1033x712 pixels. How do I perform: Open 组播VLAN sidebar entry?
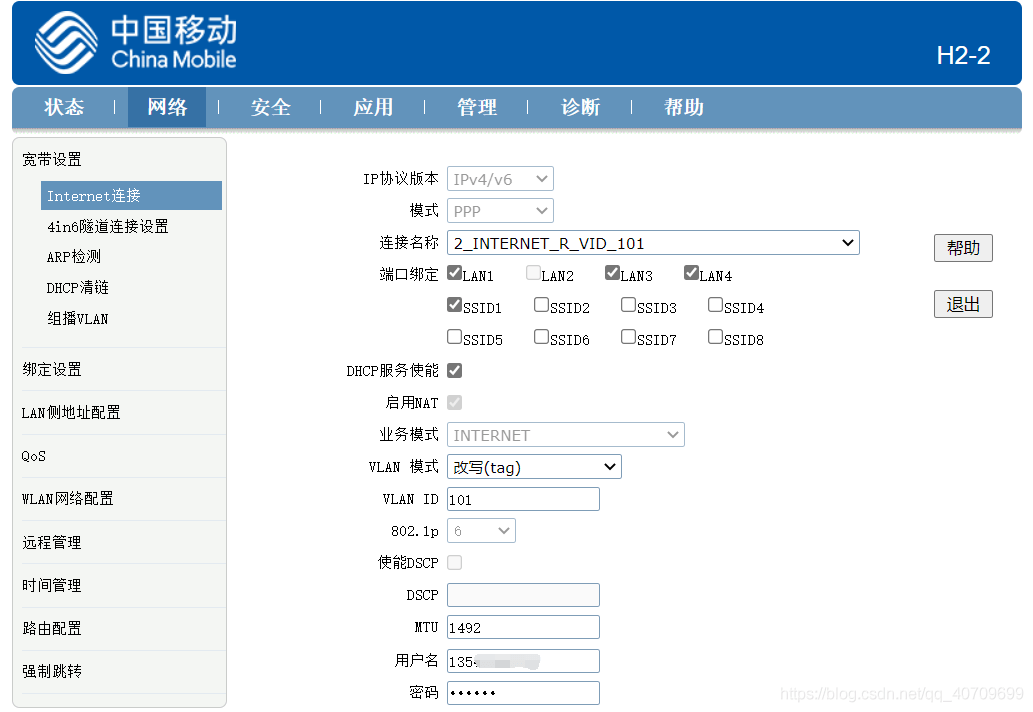77,318
